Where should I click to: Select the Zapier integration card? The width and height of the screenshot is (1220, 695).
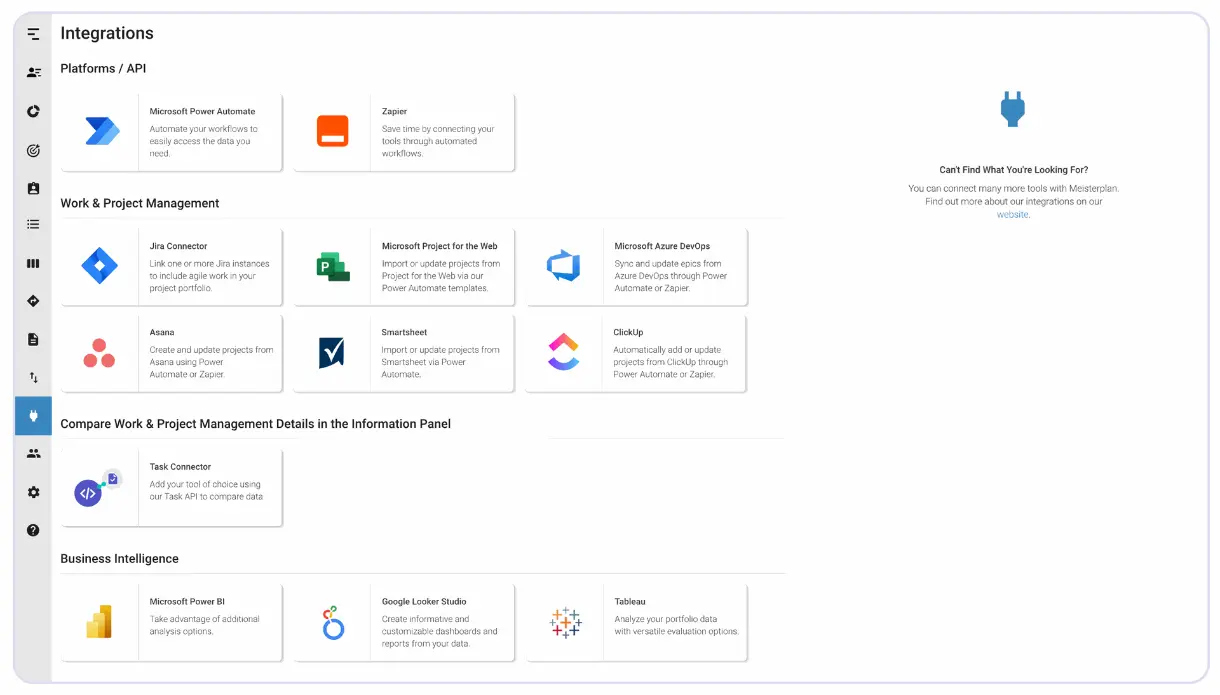click(404, 133)
